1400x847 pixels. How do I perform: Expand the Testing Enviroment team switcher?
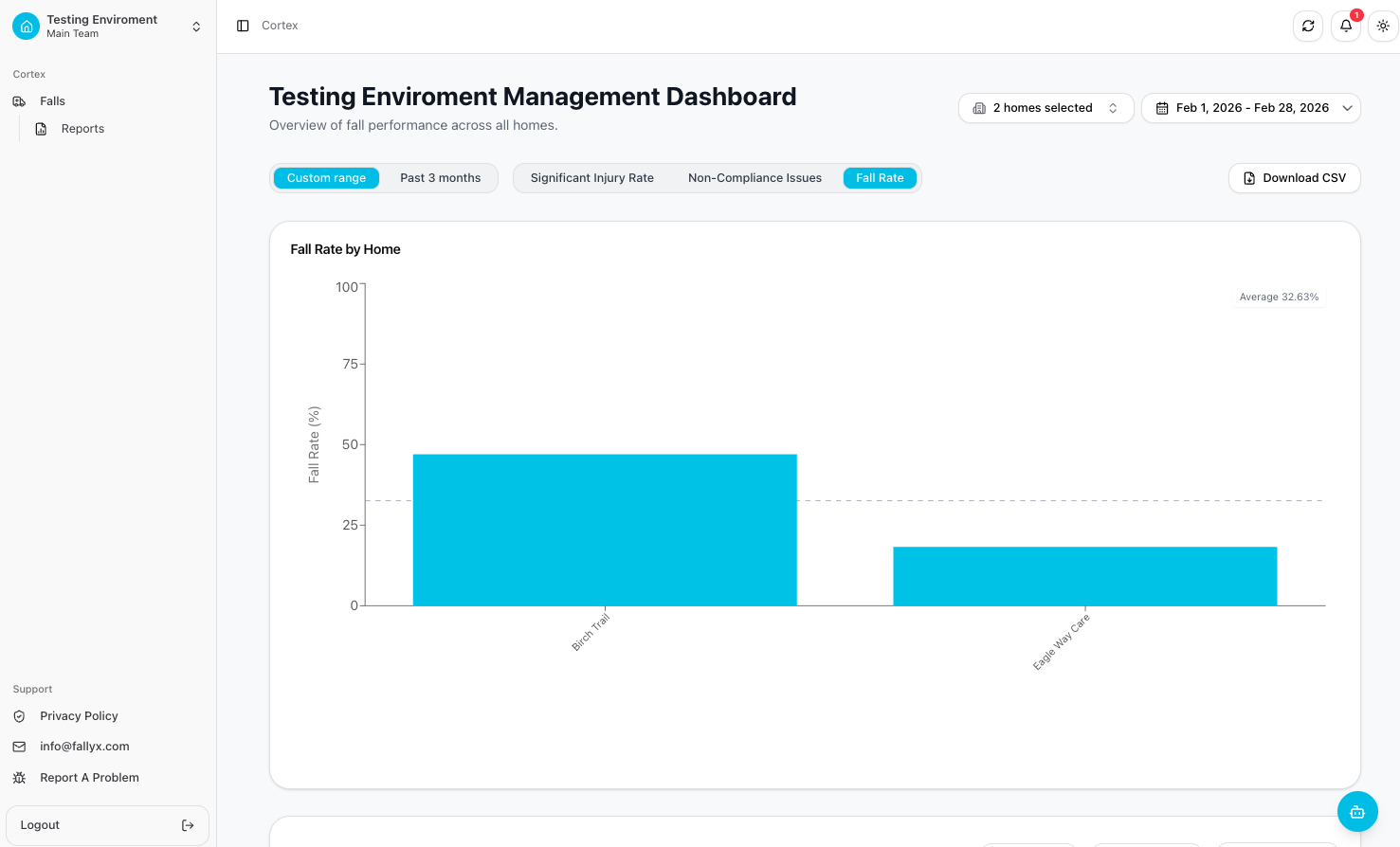click(x=196, y=27)
